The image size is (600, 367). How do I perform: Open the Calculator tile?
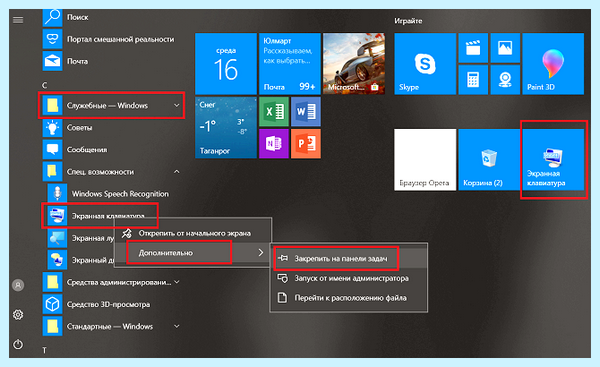(x=473, y=80)
